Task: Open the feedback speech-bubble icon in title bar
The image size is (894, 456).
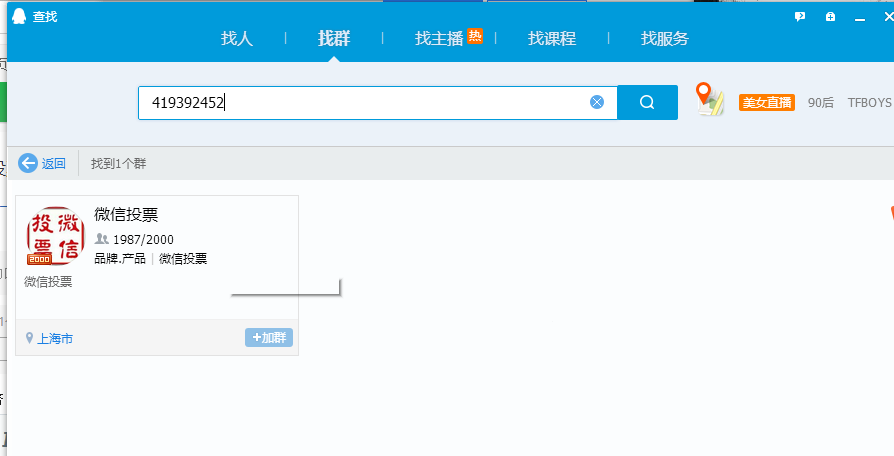Action: 800,17
